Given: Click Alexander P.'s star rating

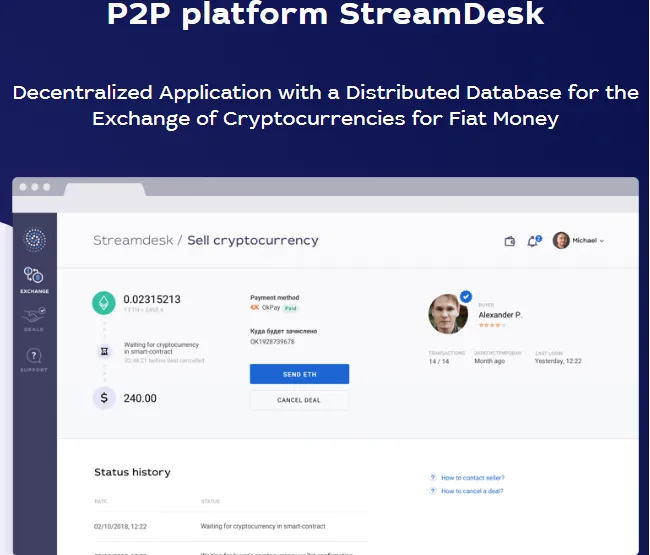Looking at the screenshot, I should [x=492, y=325].
